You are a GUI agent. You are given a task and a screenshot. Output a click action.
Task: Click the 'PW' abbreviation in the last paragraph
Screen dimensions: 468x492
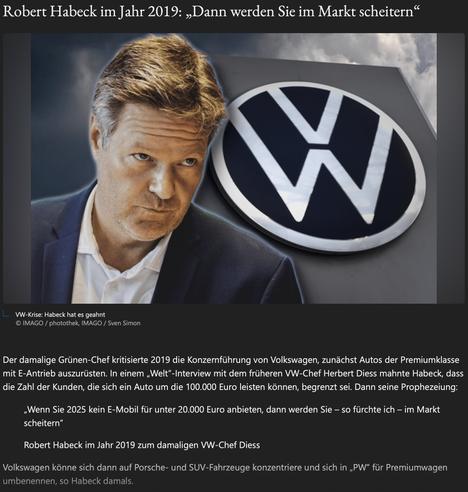361,468
